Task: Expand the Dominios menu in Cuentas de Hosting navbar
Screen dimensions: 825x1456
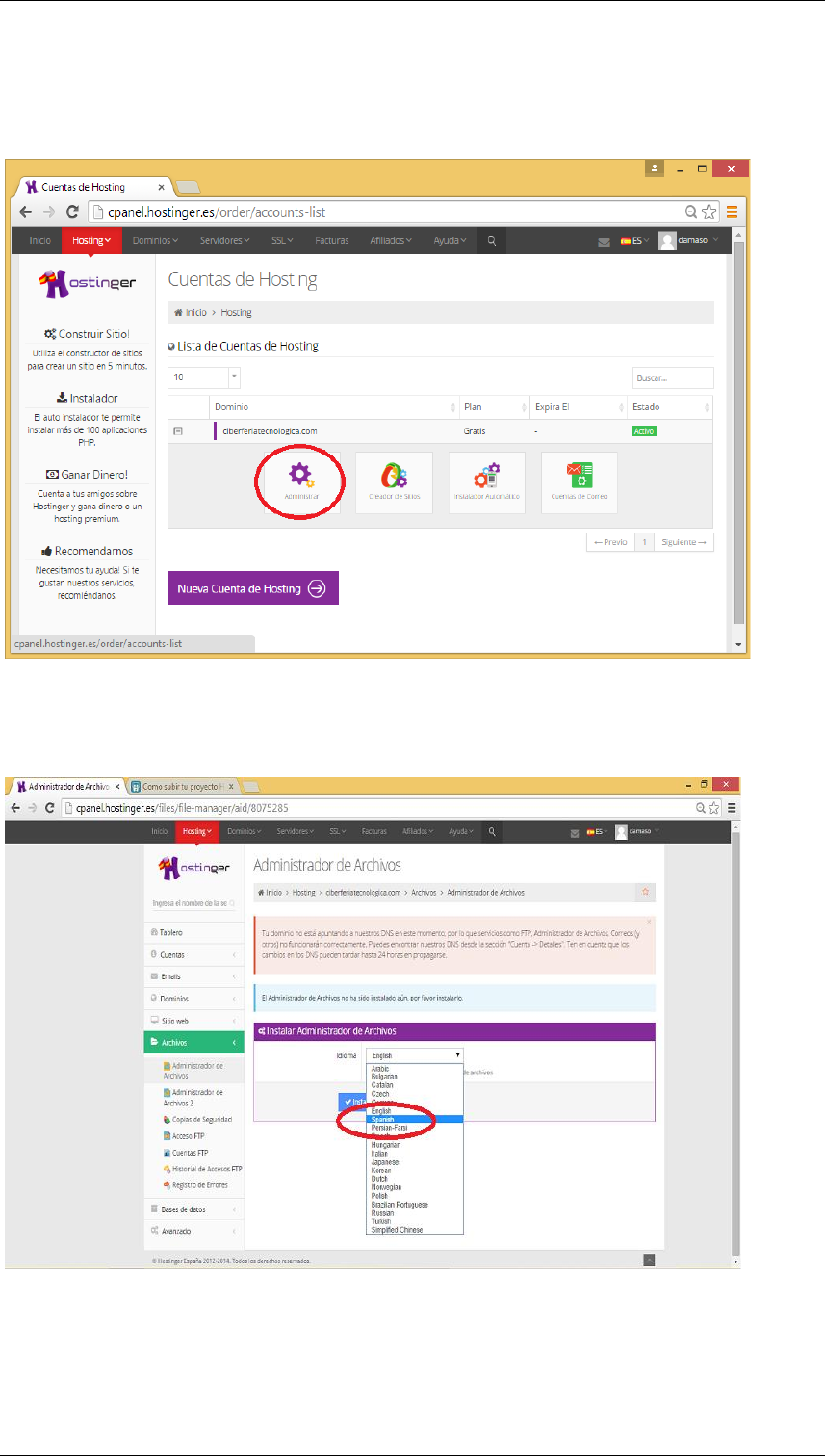Action: click(x=155, y=241)
